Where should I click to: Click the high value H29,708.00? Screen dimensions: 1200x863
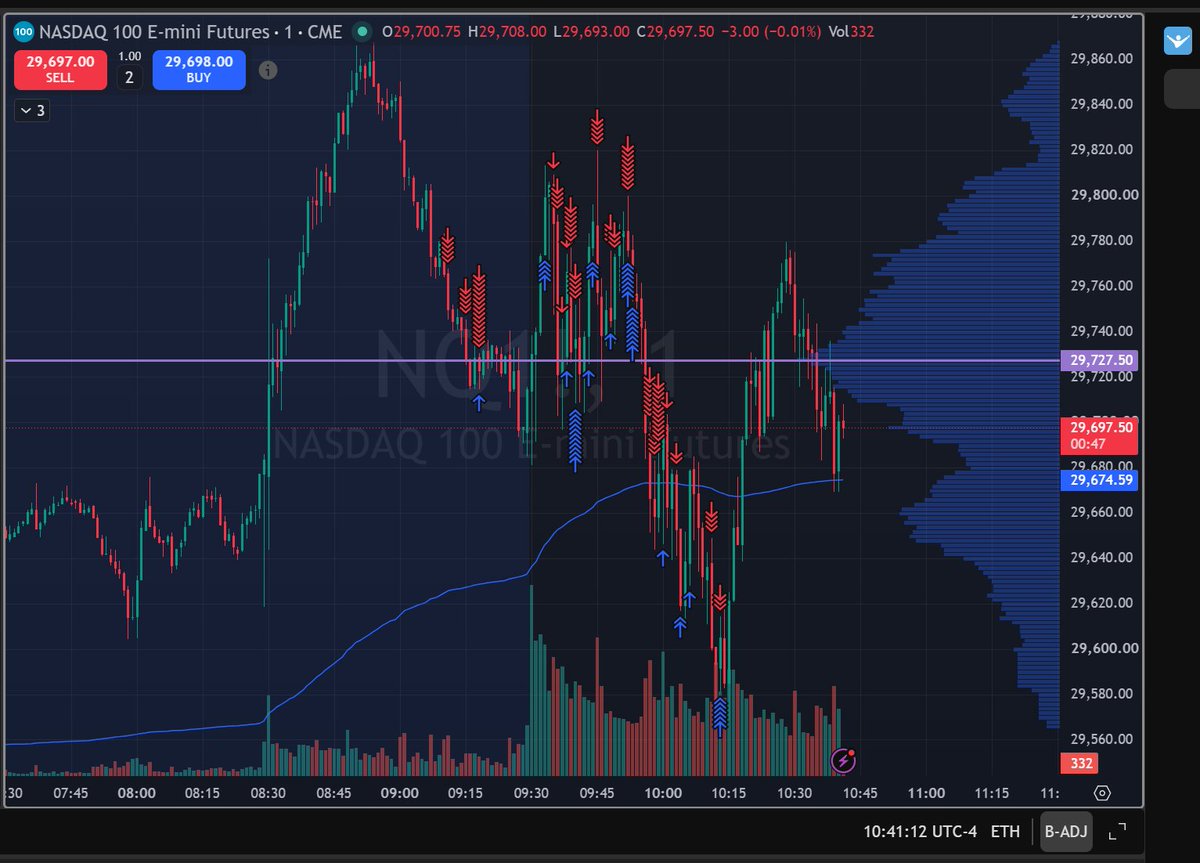507,32
